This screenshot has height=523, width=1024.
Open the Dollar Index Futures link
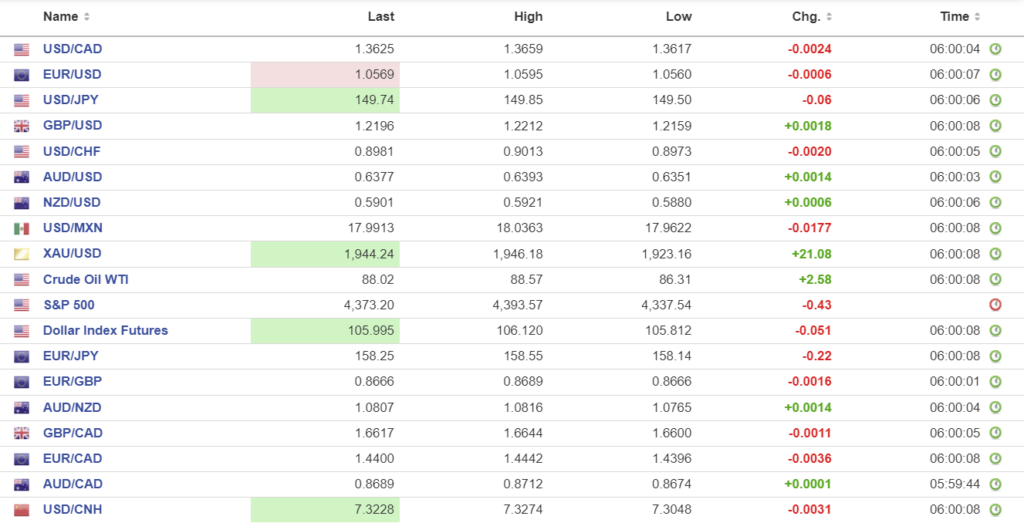[105, 330]
